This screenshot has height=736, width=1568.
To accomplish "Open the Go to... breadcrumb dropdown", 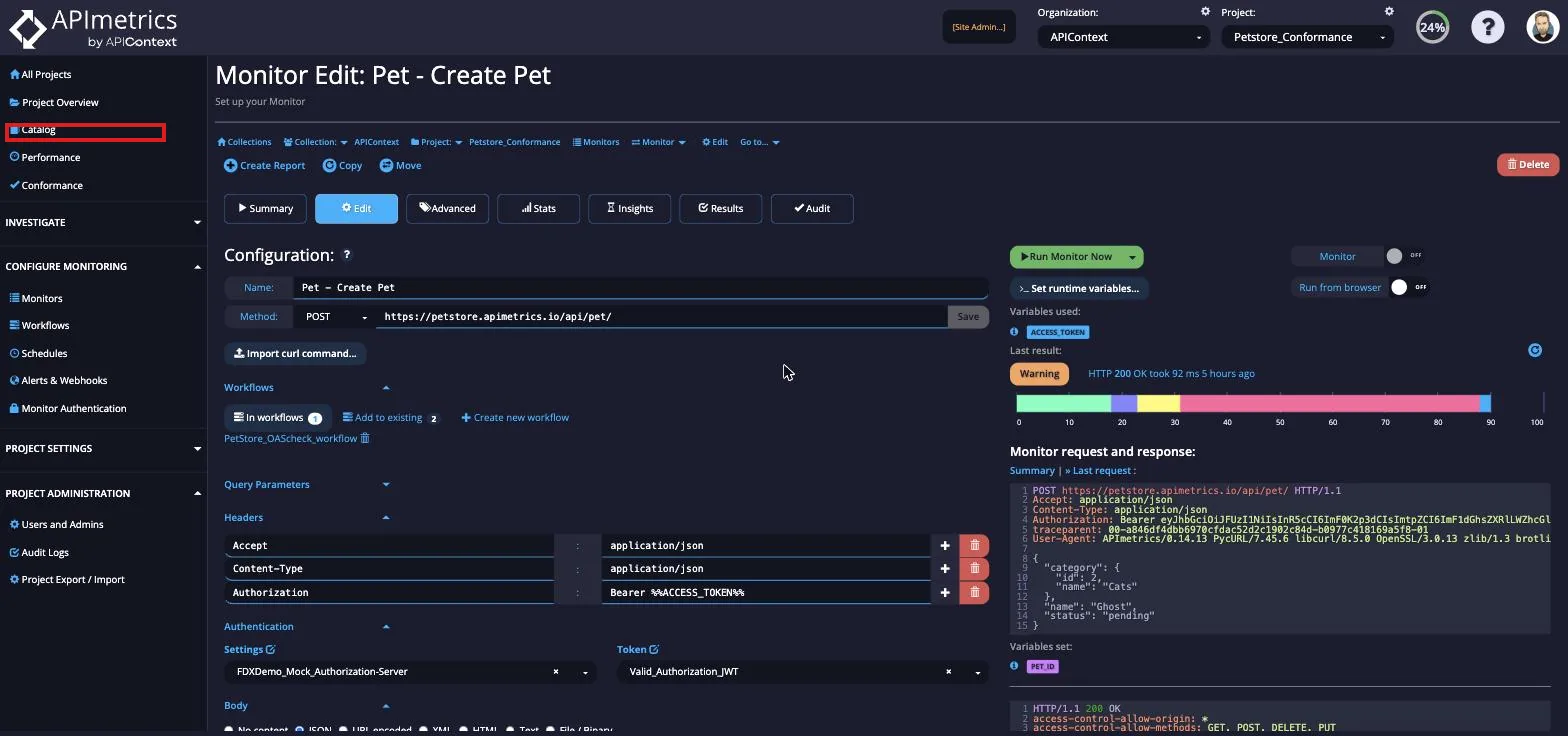I will [759, 142].
